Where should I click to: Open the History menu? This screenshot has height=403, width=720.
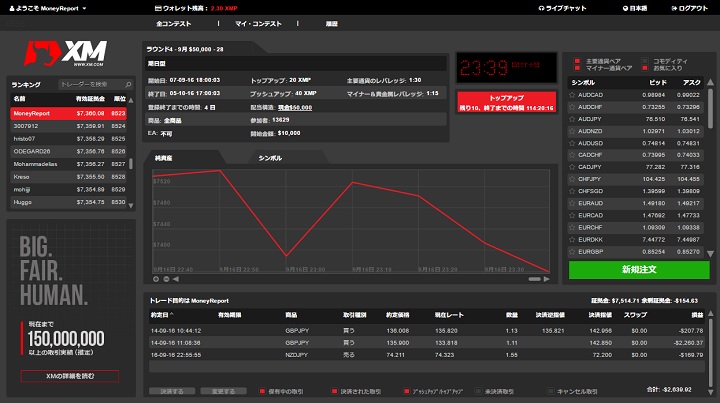[332, 23]
